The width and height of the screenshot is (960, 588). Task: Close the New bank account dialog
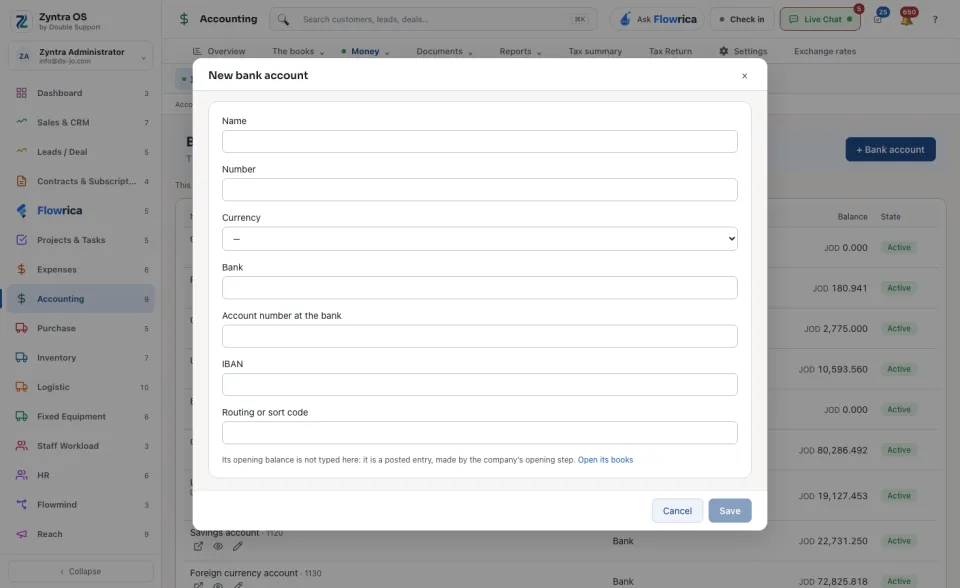pyautogui.click(x=744, y=76)
